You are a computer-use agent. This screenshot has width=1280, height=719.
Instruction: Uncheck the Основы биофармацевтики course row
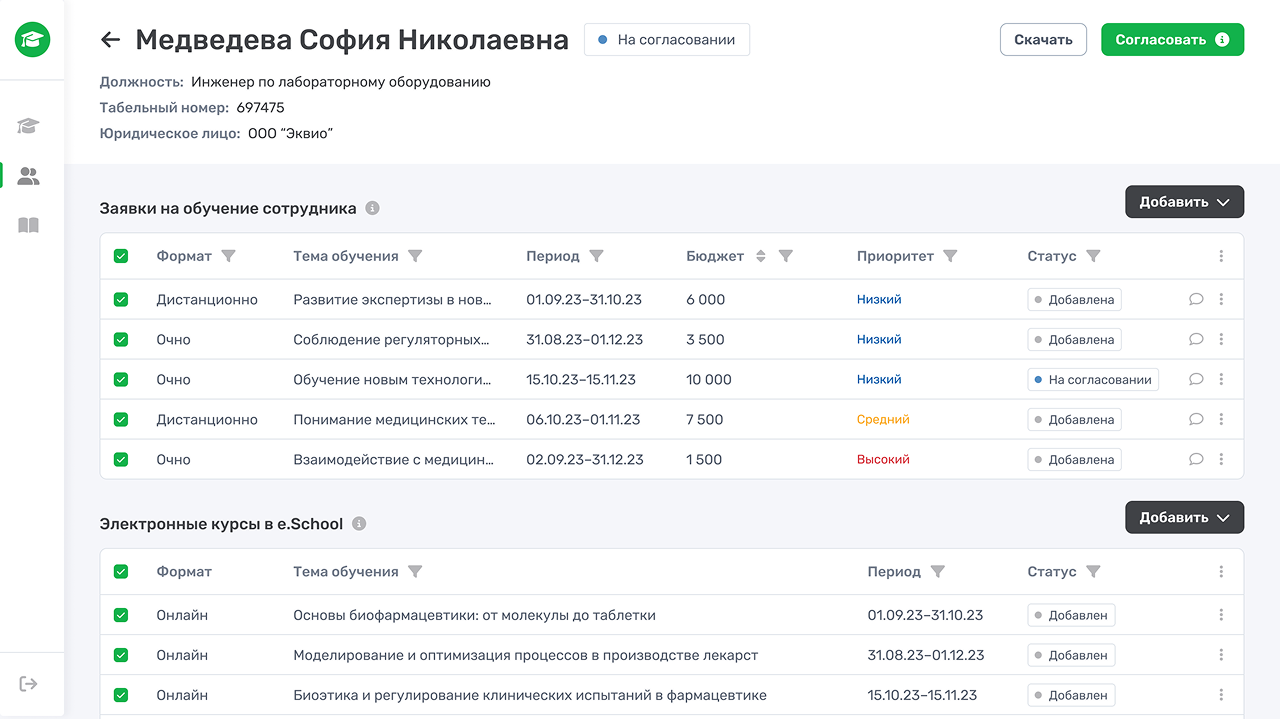[121, 615]
